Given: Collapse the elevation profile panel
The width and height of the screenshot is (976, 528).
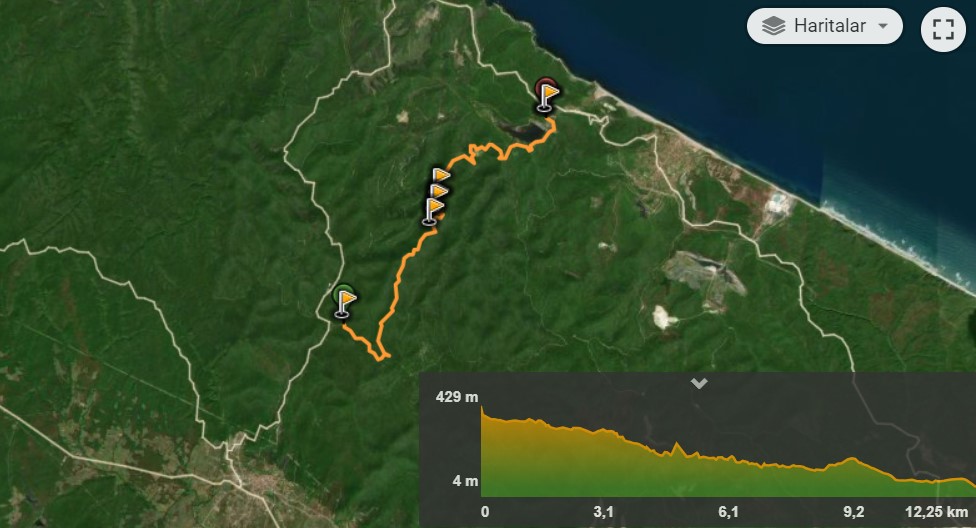Looking at the screenshot, I should point(699,383).
